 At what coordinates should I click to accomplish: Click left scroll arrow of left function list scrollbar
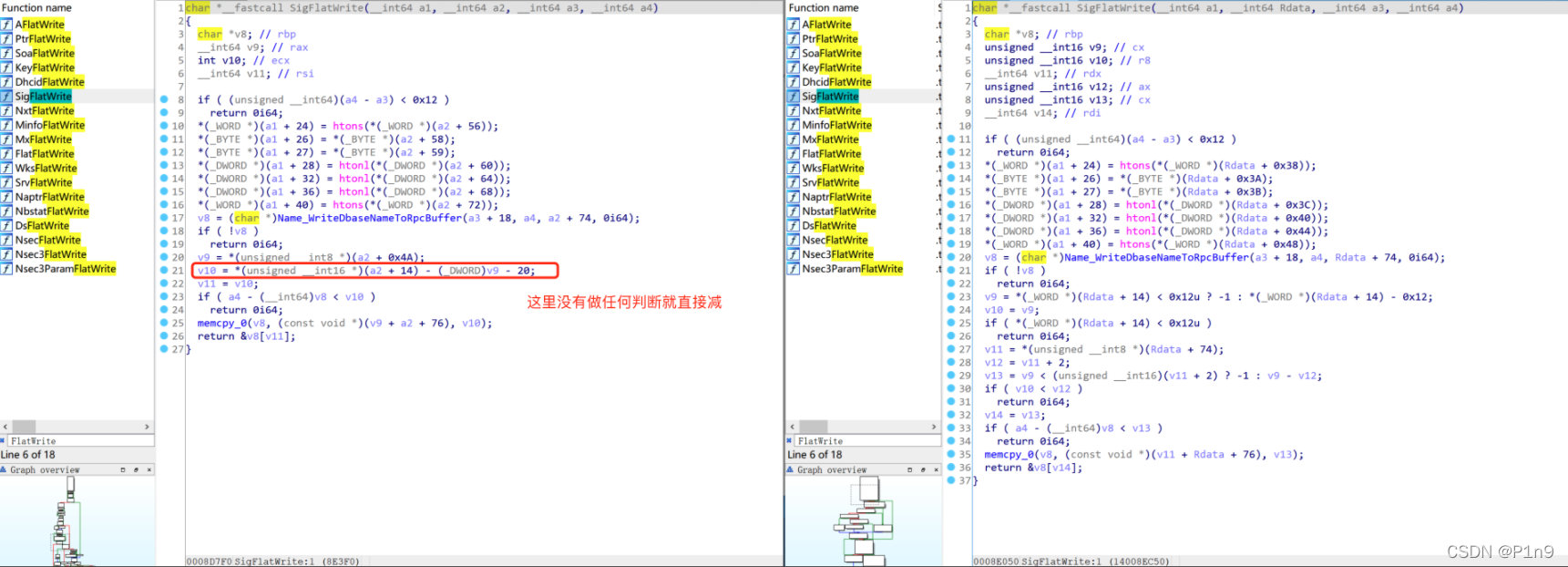(5, 427)
